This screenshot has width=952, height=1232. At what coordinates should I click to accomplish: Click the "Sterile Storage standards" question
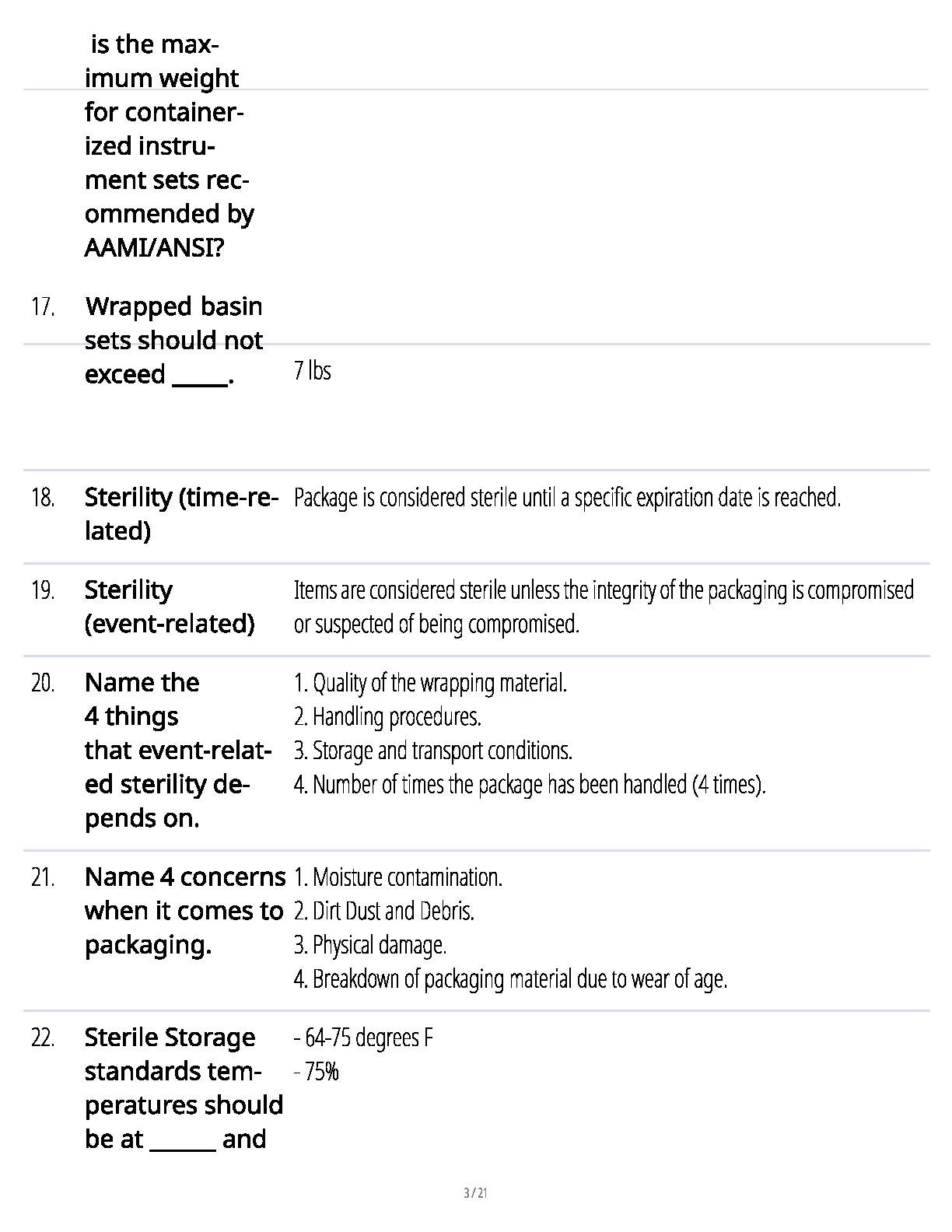click(184, 1088)
